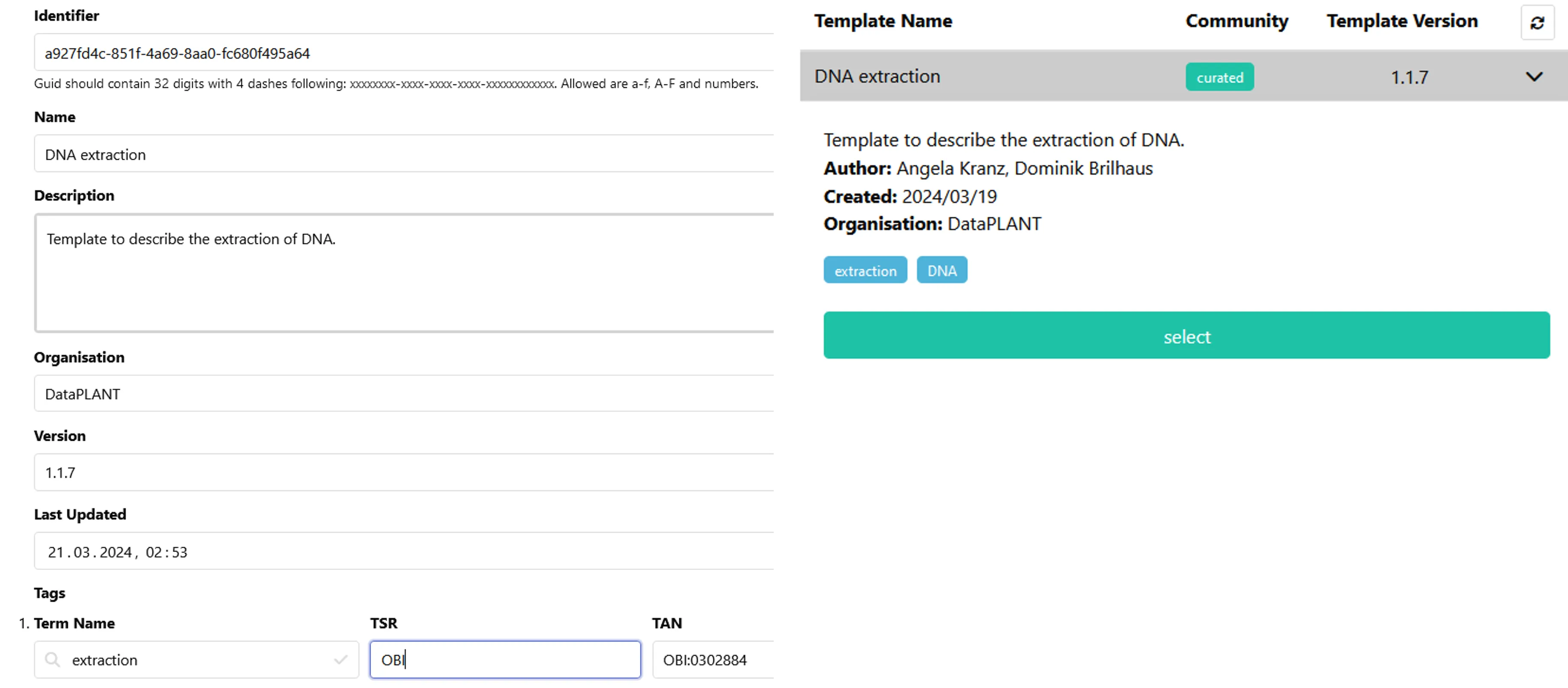This screenshot has width=1568, height=688.
Task: Click the Version field showing 1.1.7
Action: tap(402, 472)
